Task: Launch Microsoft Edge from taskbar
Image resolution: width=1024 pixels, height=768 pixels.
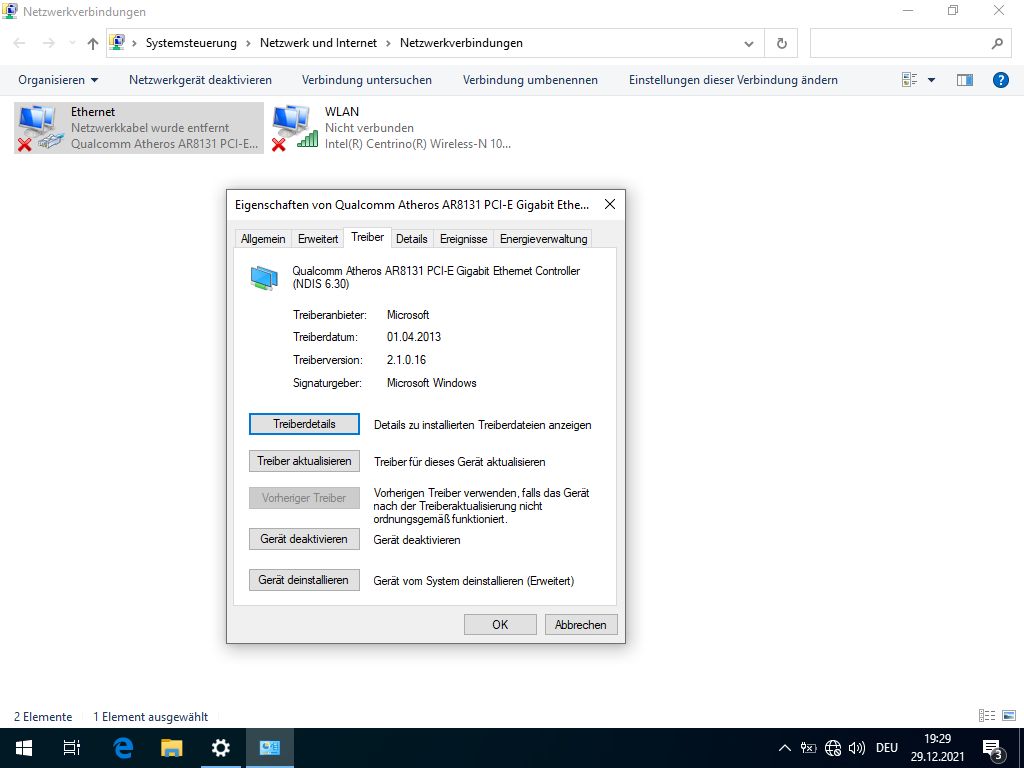Action: [x=122, y=748]
